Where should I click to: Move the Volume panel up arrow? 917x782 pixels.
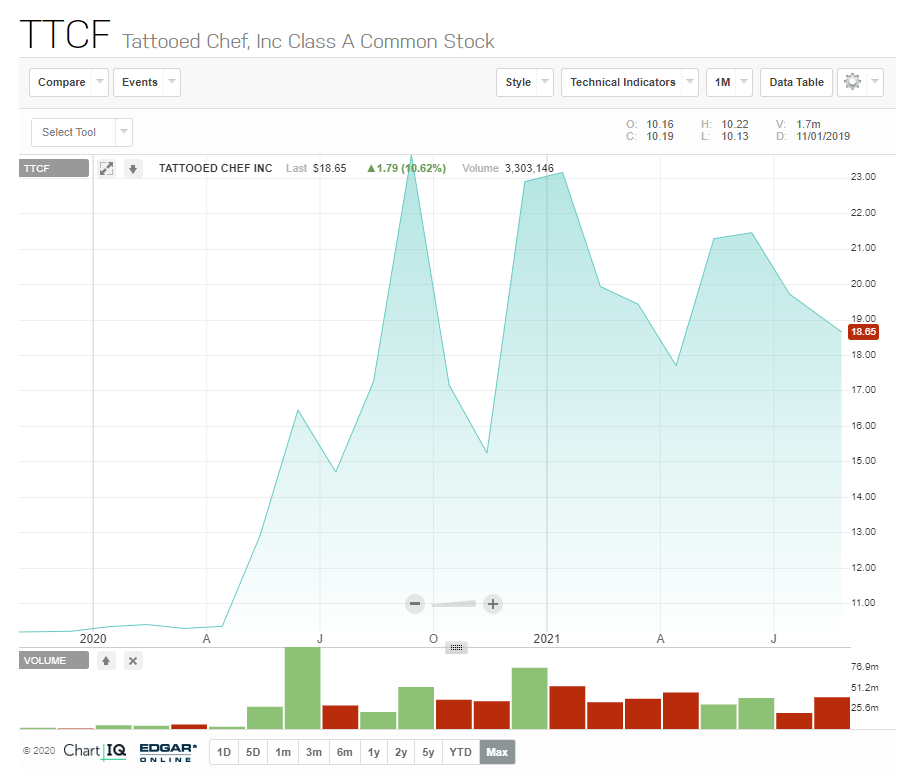106,661
